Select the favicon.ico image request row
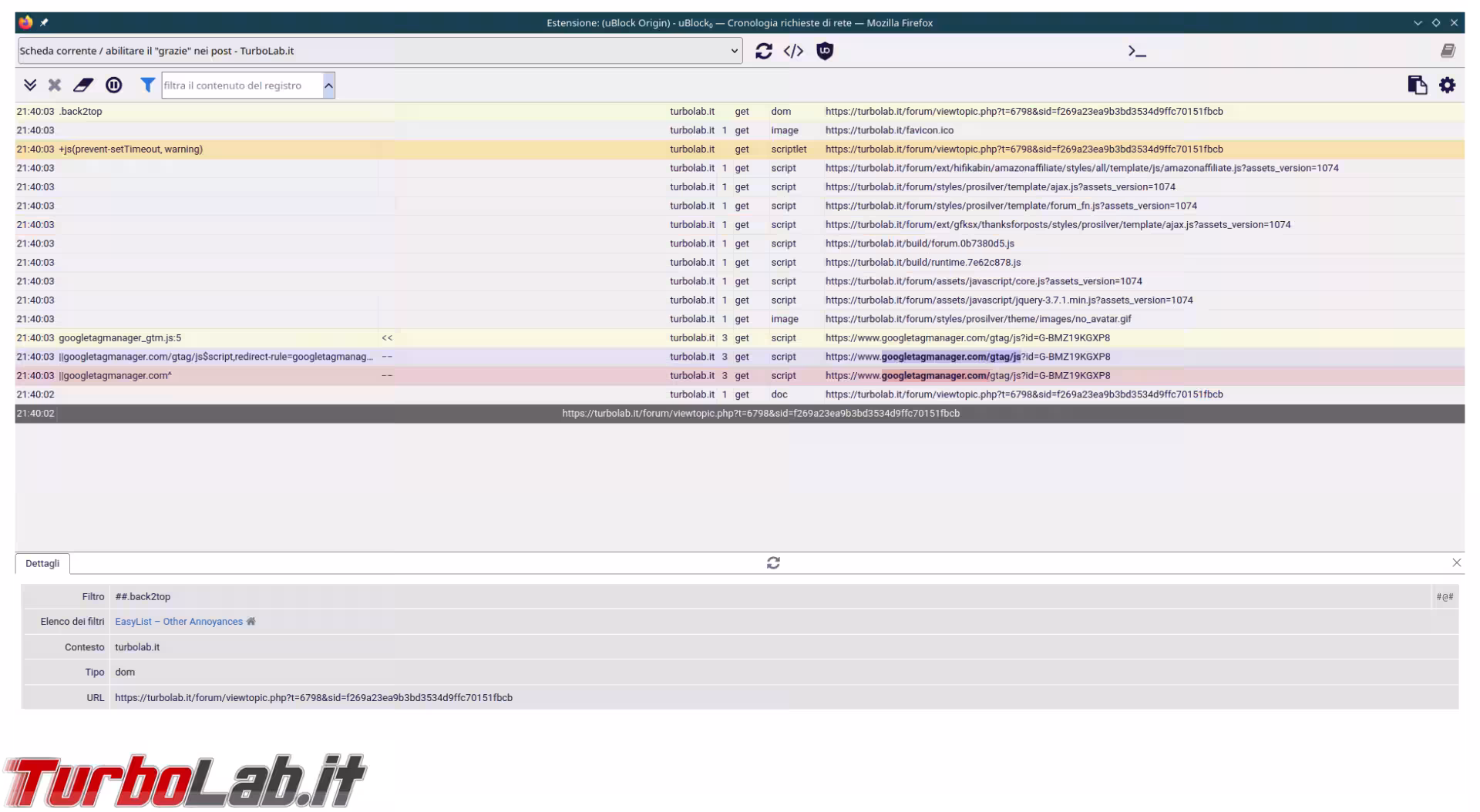1480x812 pixels. (x=740, y=130)
